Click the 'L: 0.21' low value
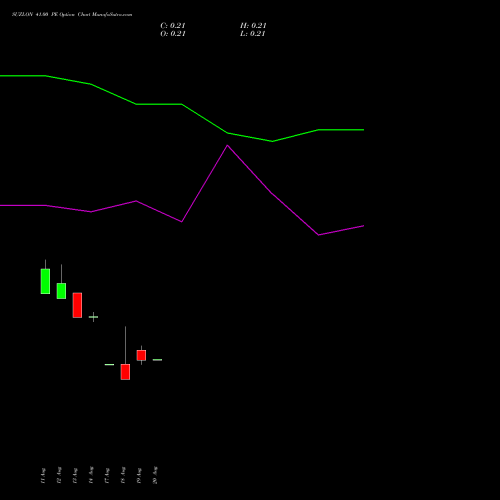The width and height of the screenshot is (500, 500). click(253, 34)
